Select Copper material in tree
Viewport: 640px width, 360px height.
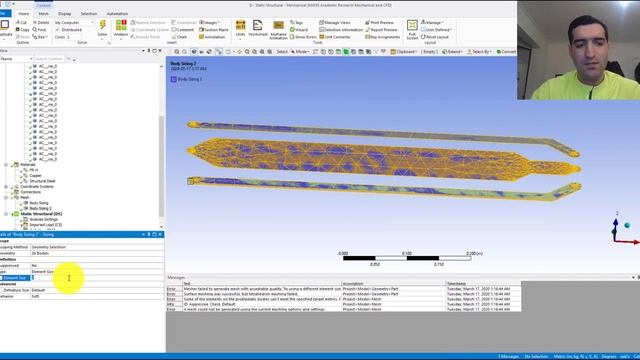pos(36,176)
